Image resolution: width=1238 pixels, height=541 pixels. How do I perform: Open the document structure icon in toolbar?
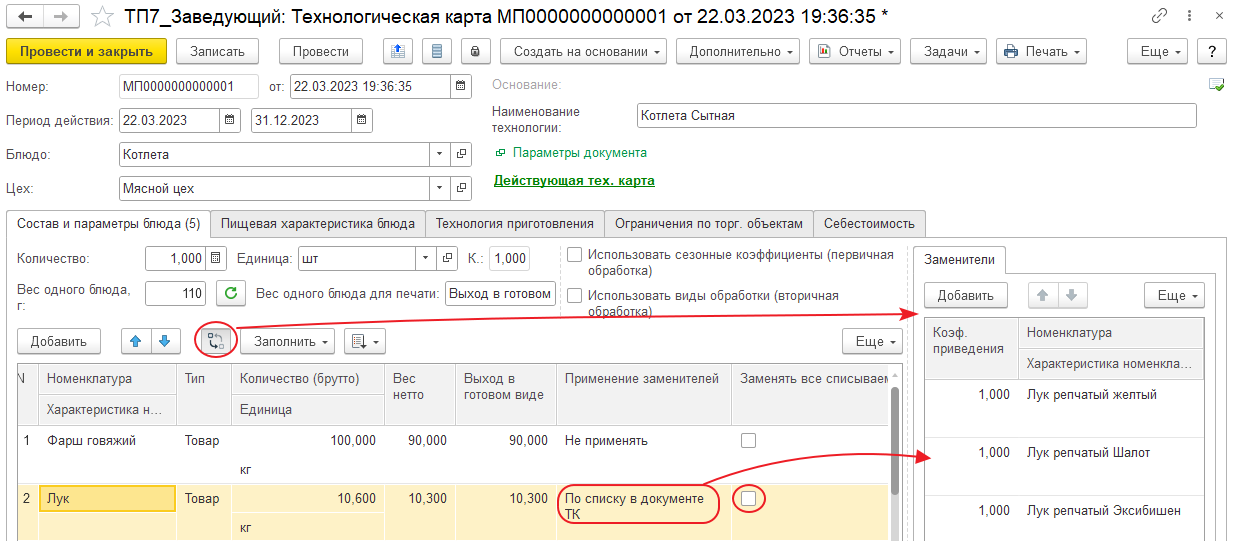click(x=437, y=51)
